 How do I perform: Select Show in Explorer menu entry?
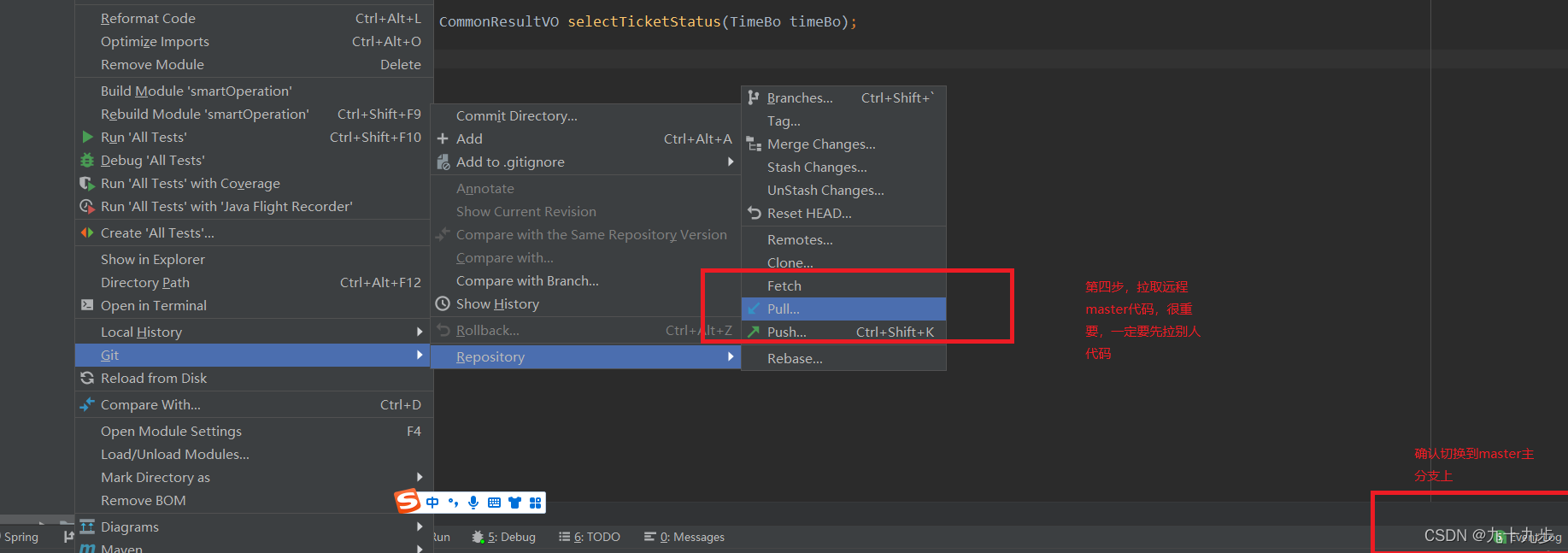254,259
